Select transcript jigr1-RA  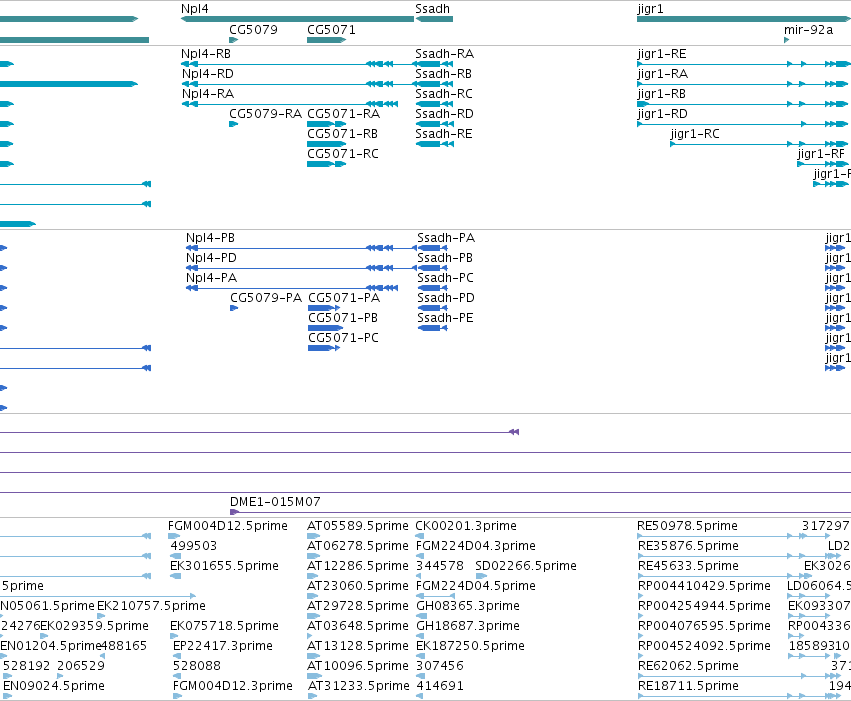pyautogui.click(x=662, y=74)
